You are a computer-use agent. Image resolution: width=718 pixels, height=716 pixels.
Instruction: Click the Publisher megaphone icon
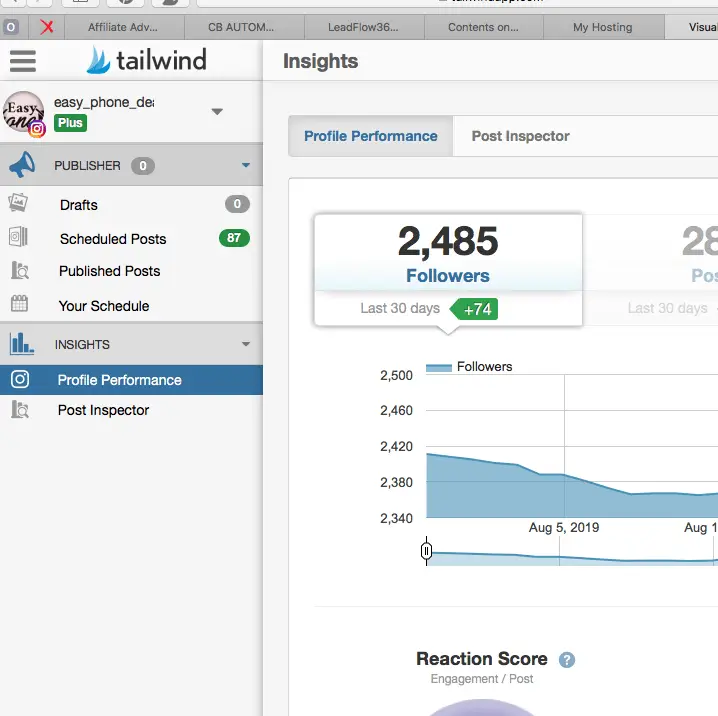coord(22,165)
